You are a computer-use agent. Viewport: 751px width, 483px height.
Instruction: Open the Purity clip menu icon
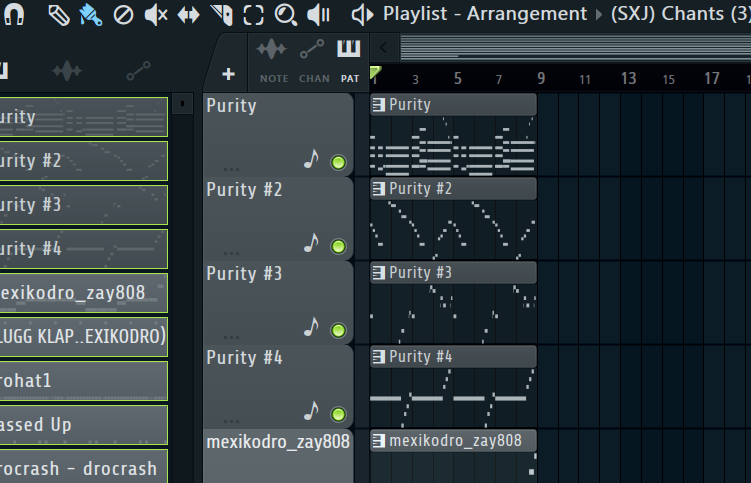click(x=379, y=105)
